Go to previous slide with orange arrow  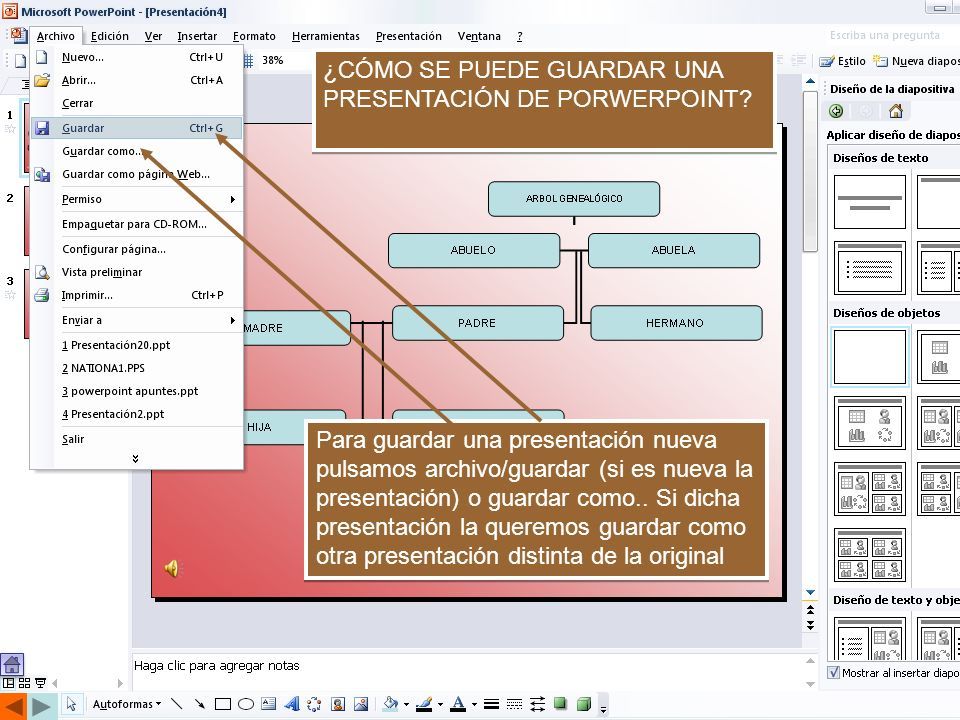(13, 707)
